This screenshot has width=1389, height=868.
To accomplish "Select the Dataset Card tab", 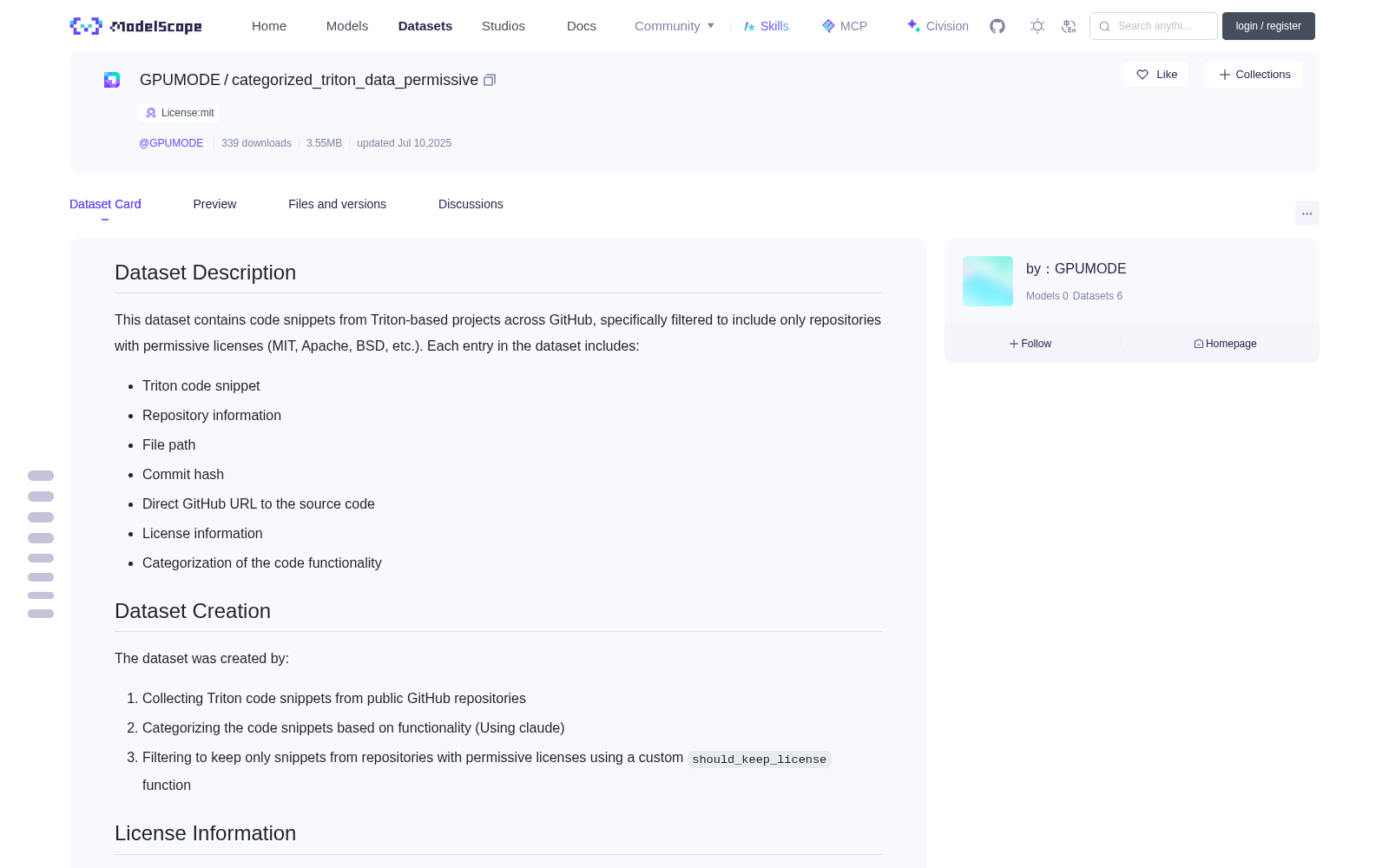I will [105, 204].
